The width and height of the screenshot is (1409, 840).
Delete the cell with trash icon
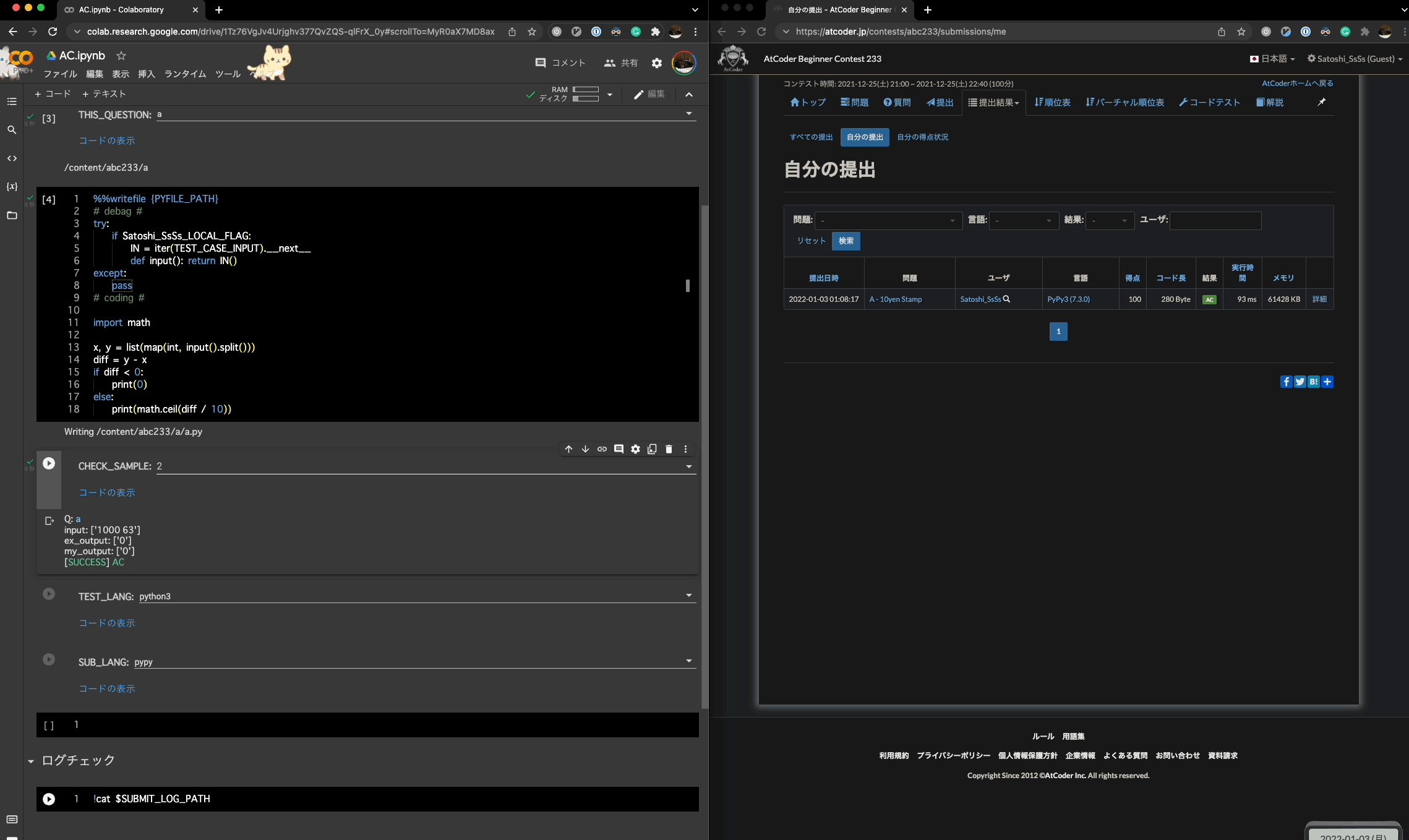click(669, 449)
